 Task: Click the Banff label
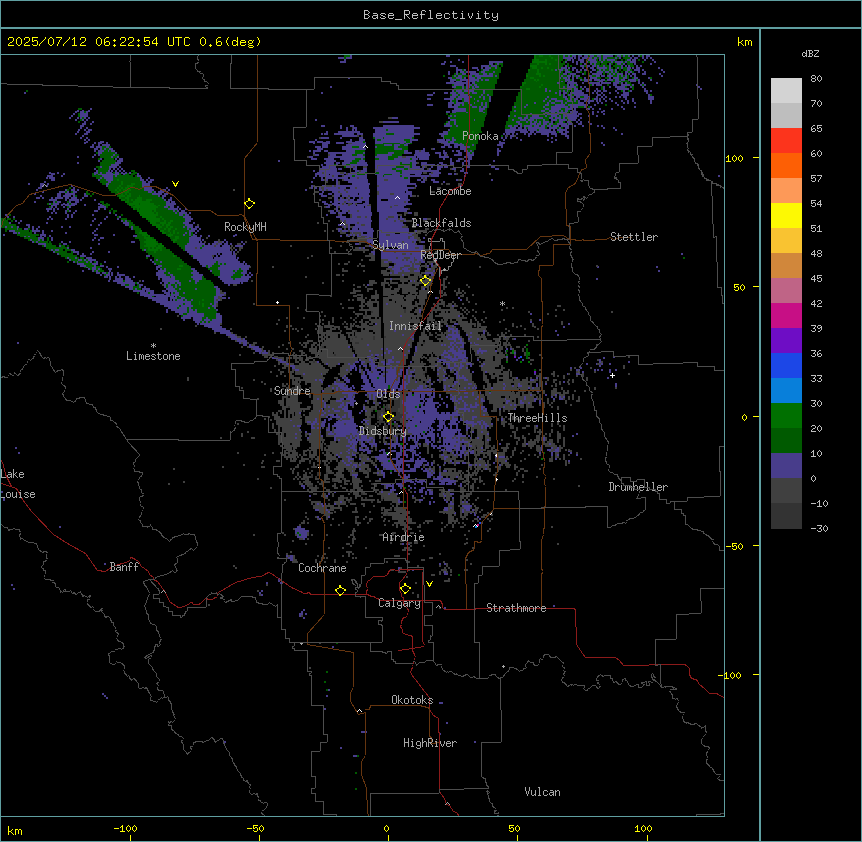[x=124, y=567]
